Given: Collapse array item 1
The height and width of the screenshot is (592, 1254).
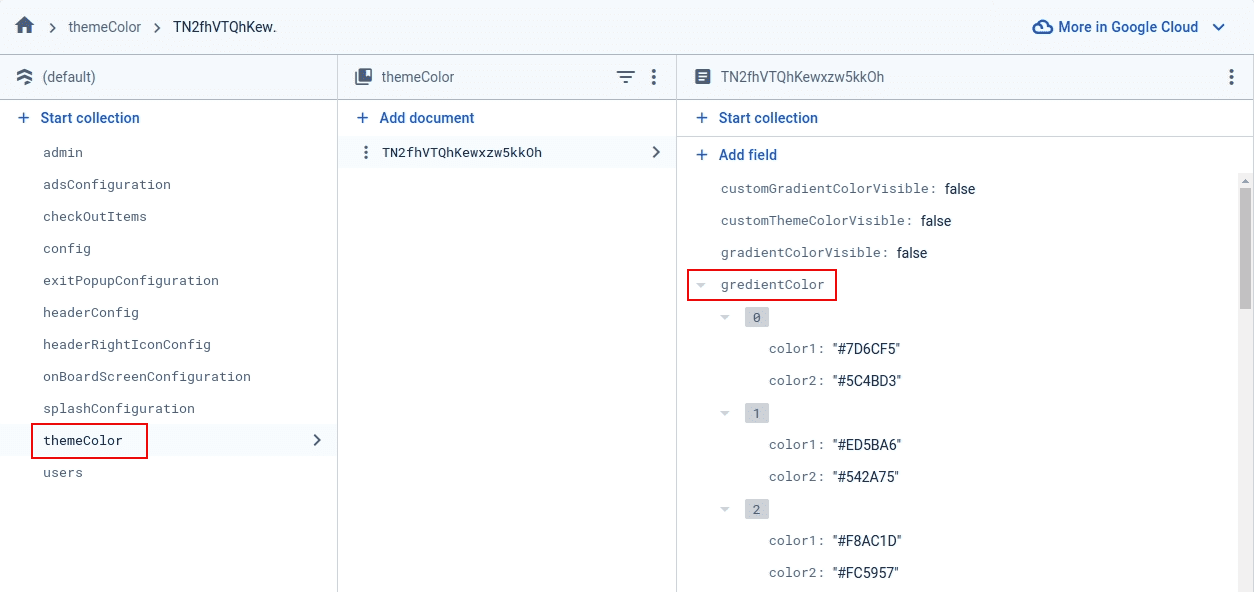Looking at the screenshot, I should pos(726,413).
